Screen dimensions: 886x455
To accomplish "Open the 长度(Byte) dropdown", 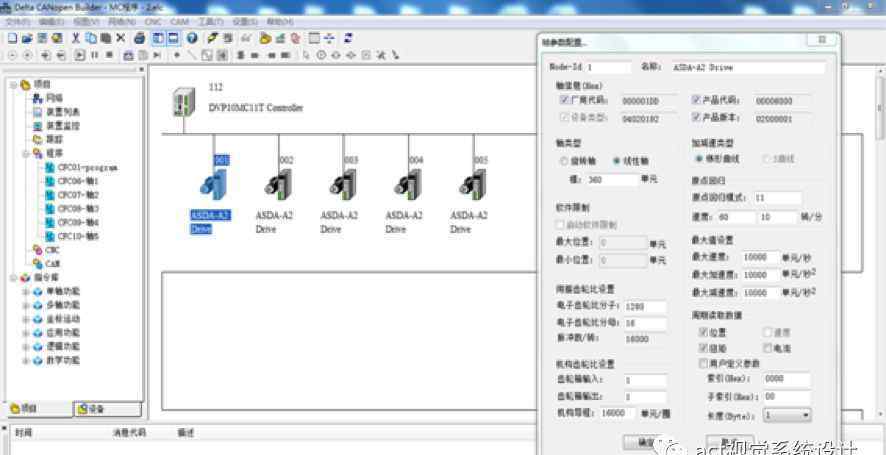I will tap(787, 415).
